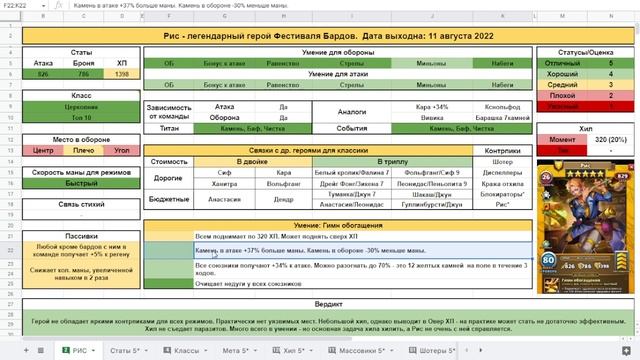This screenshot has height=360, width=640.
Task: Expand the РИС tab dropdown arrow
Action: pyautogui.click(x=93, y=351)
